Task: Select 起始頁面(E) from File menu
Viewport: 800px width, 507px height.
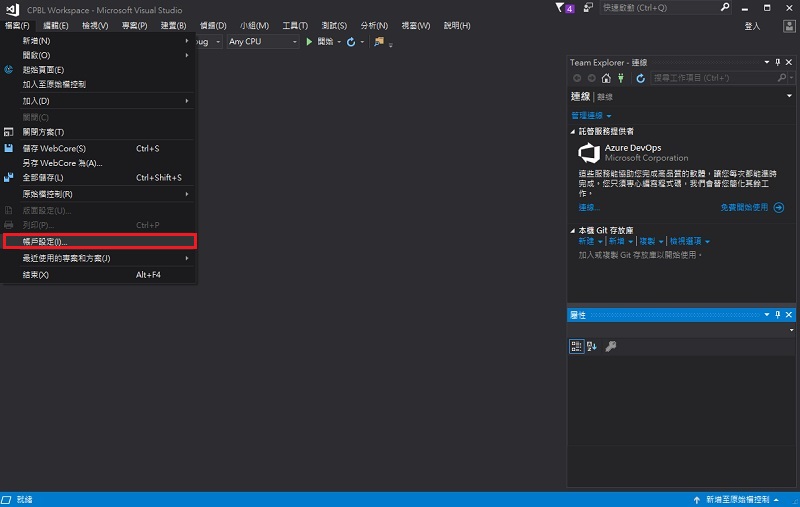Action: point(98,70)
